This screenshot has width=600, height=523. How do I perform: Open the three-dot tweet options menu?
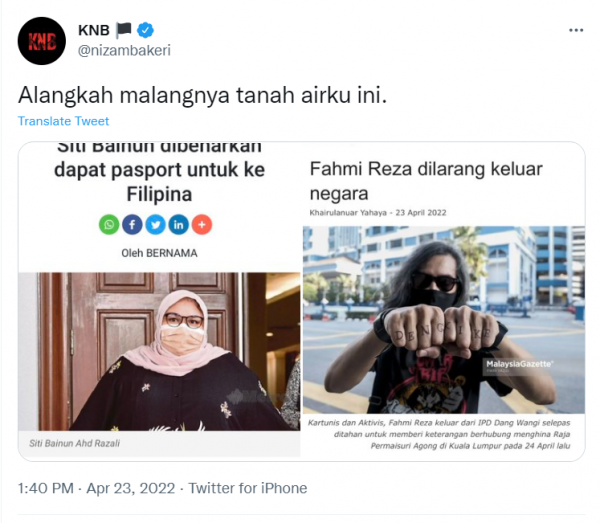[576, 30]
